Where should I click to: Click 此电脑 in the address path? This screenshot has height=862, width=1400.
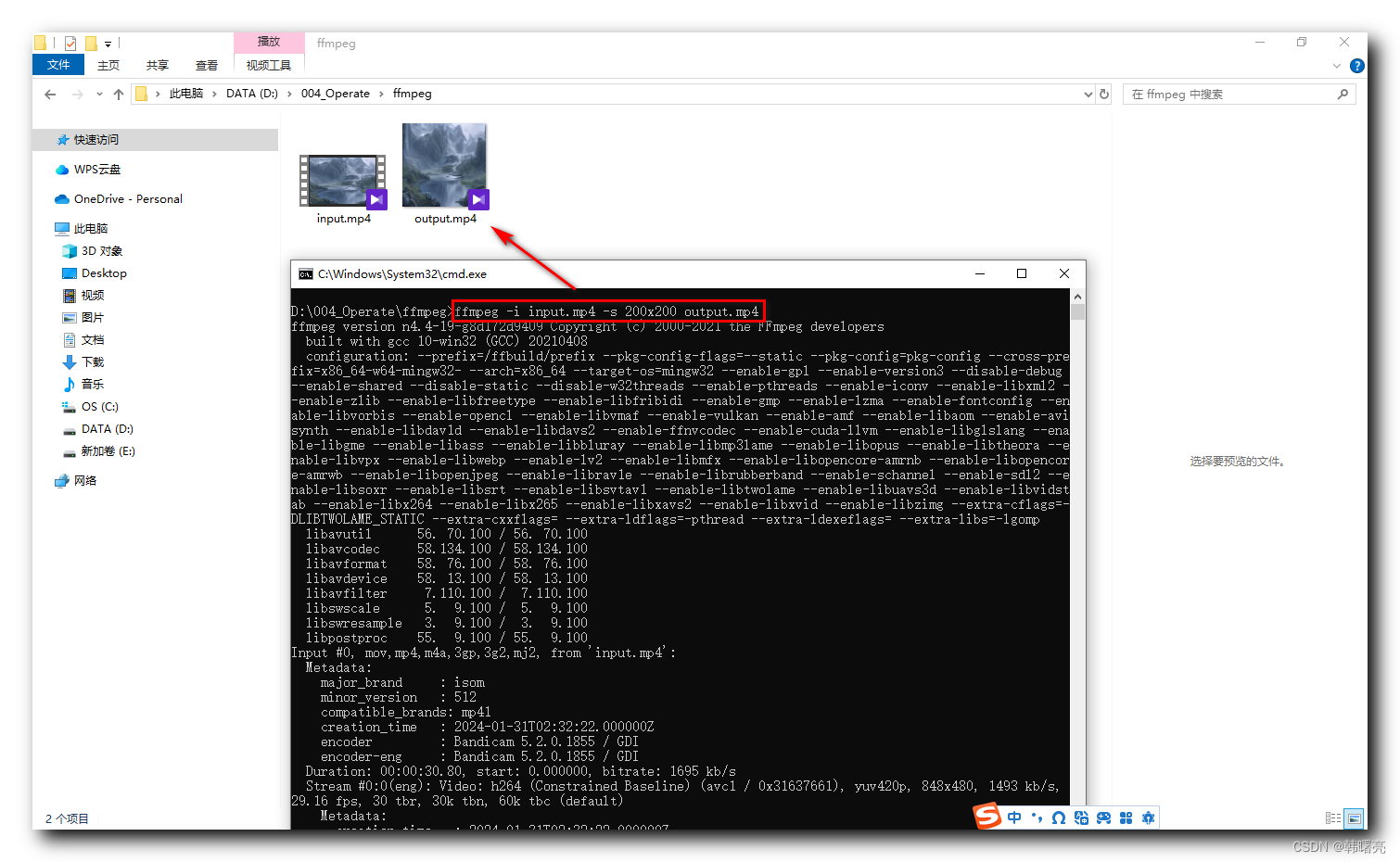pyautogui.click(x=186, y=94)
